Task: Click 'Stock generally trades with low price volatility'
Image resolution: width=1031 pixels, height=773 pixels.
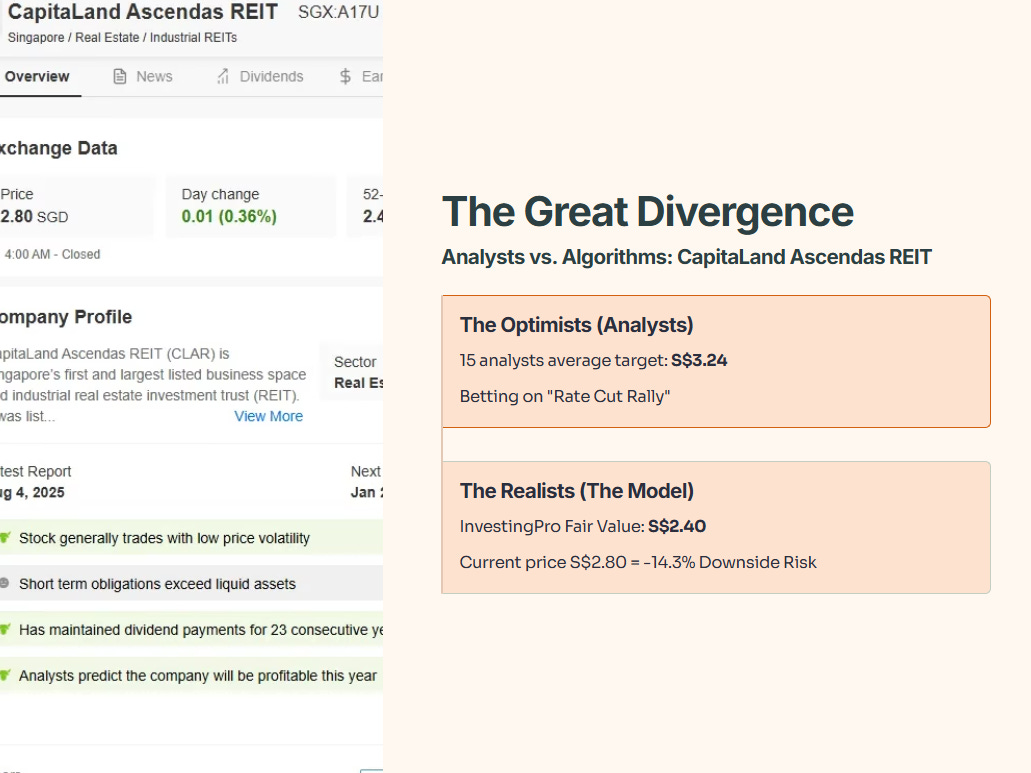Action: coord(164,538)
